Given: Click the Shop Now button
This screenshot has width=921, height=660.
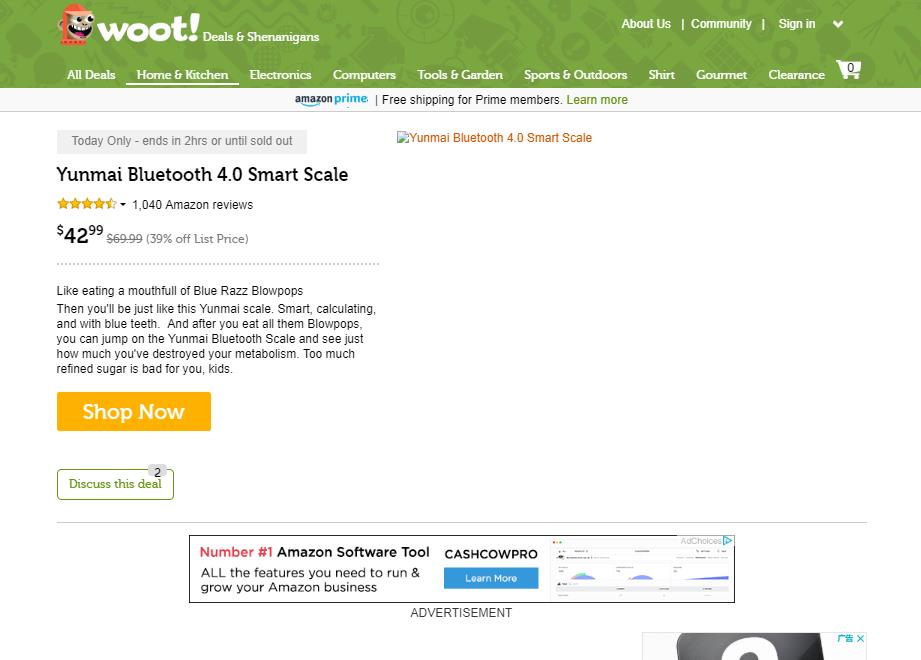Looking at the screenshot, I should (134, 412).
